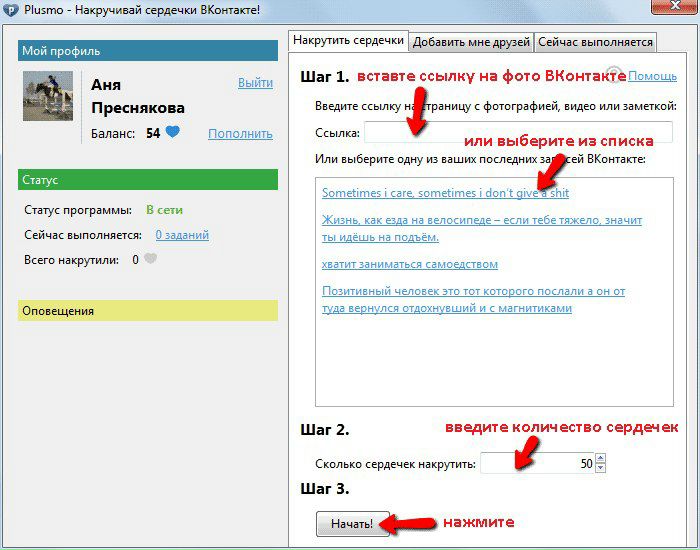Open the Помощь help link
The image size is (700, 550).
click(652, 76)
